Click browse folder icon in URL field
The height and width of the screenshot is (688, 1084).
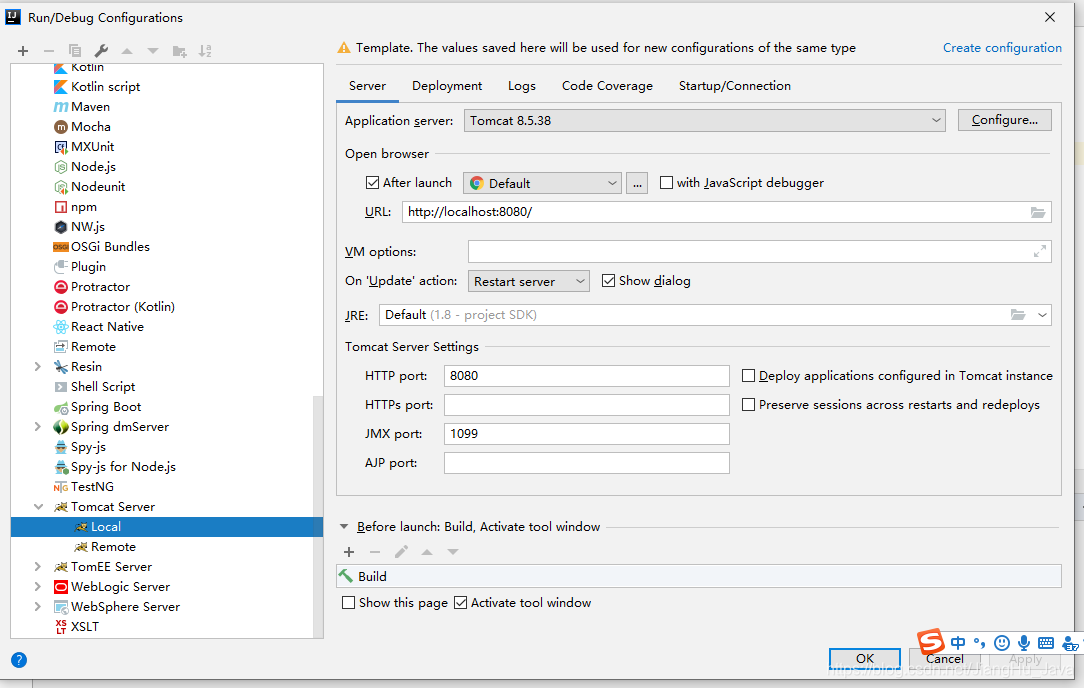coord(1038,212)
